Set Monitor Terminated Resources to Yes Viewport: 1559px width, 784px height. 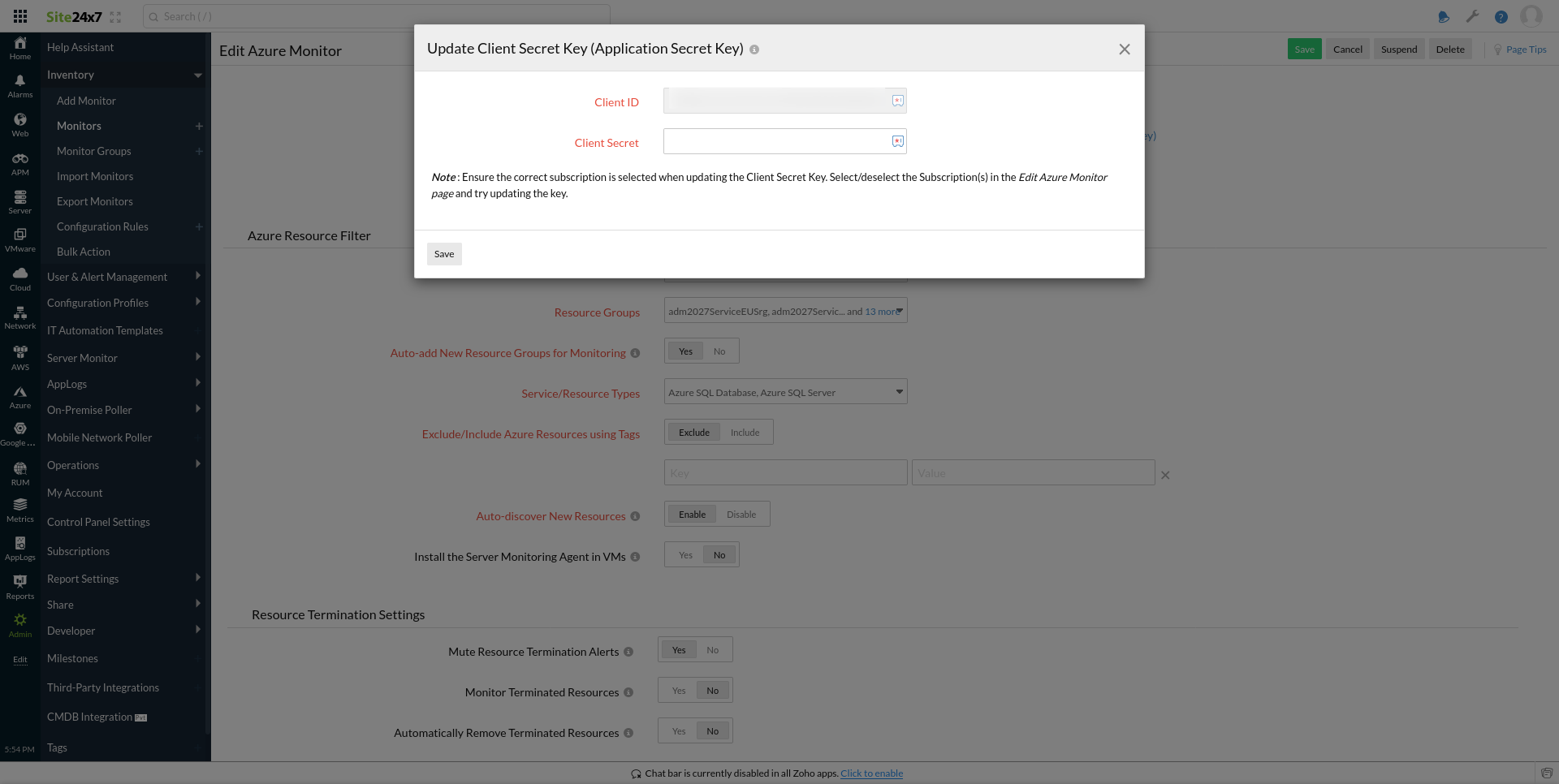pos(679,691)
